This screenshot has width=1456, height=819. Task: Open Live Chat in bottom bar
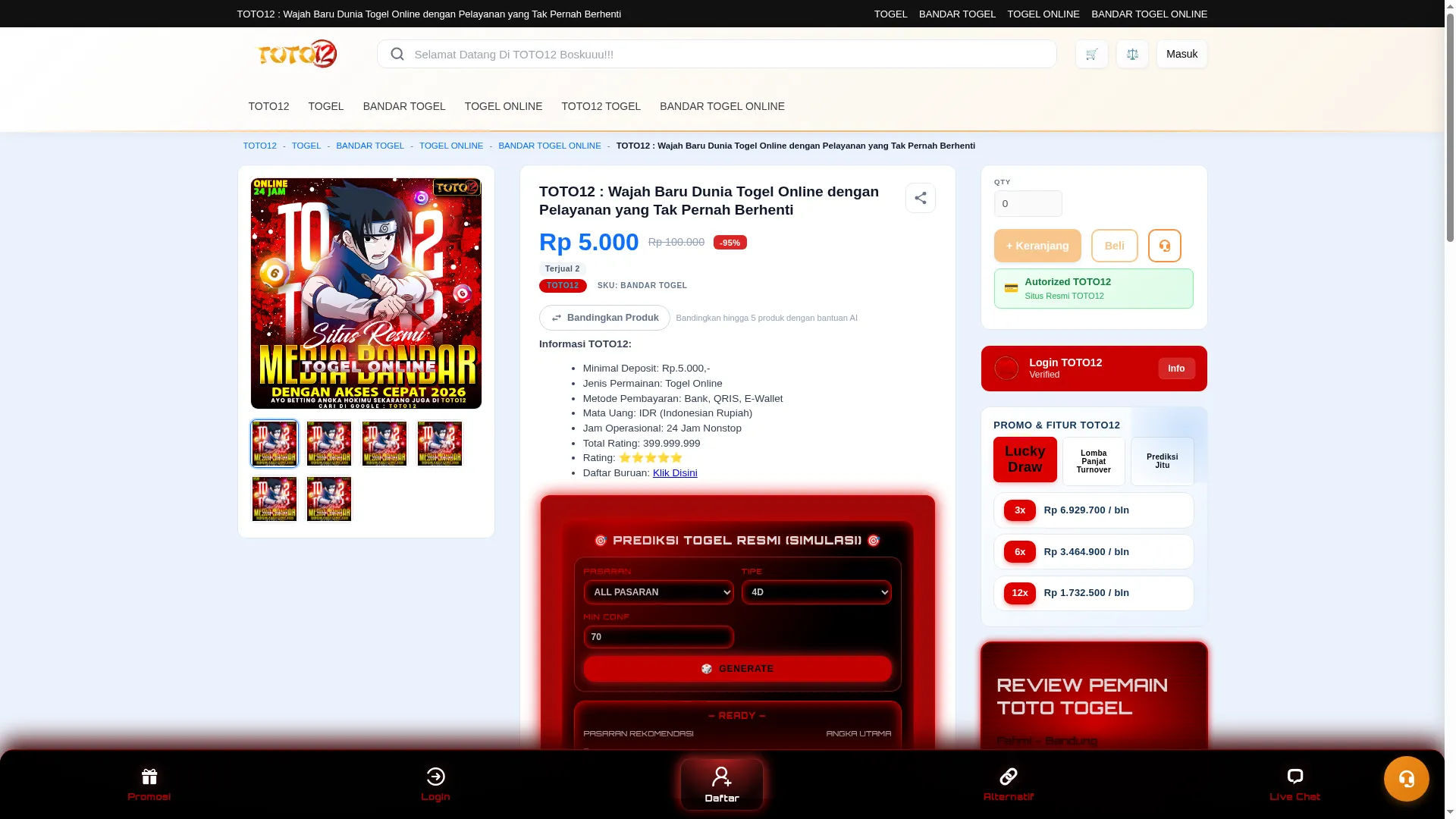(x=1294, y=784)
